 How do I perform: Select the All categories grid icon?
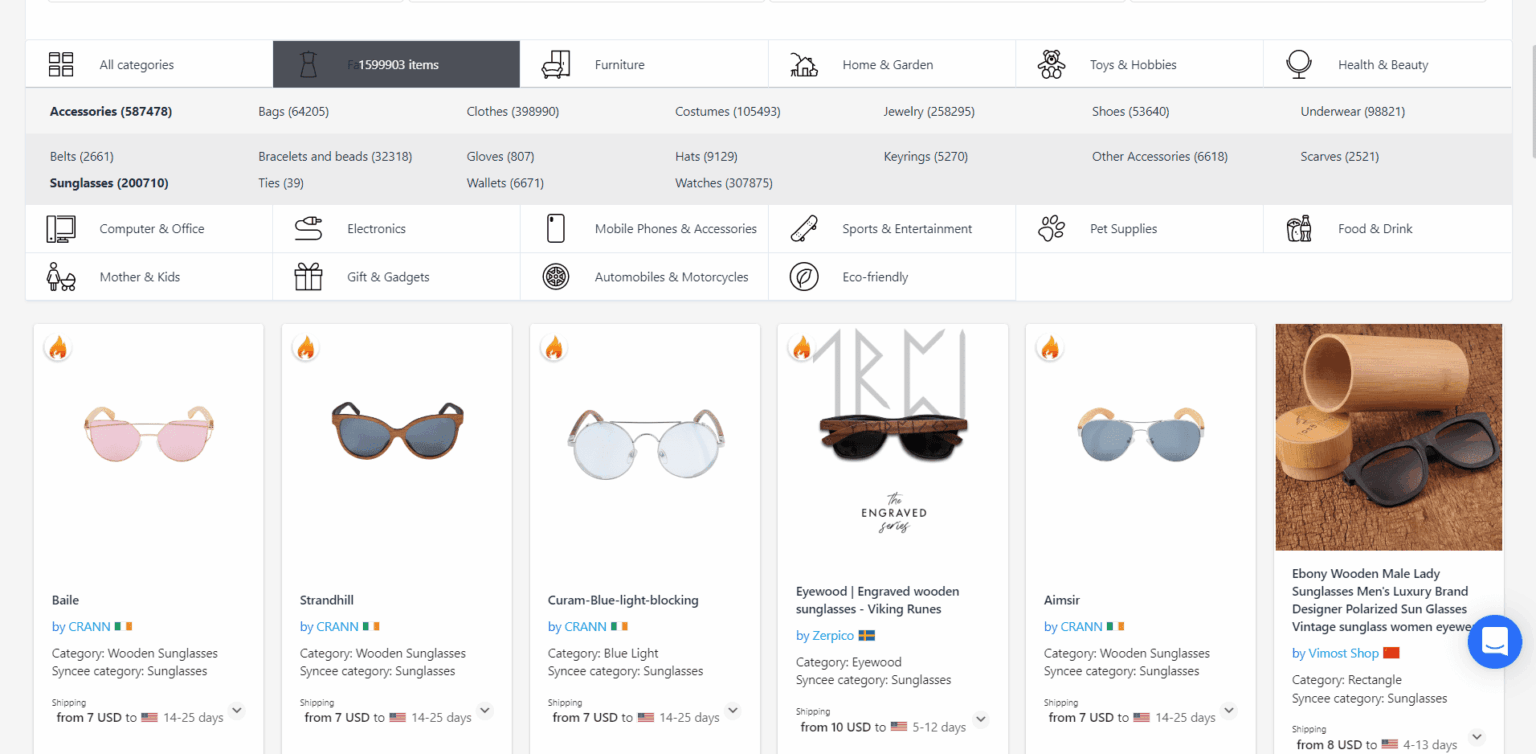click(60, 63)
